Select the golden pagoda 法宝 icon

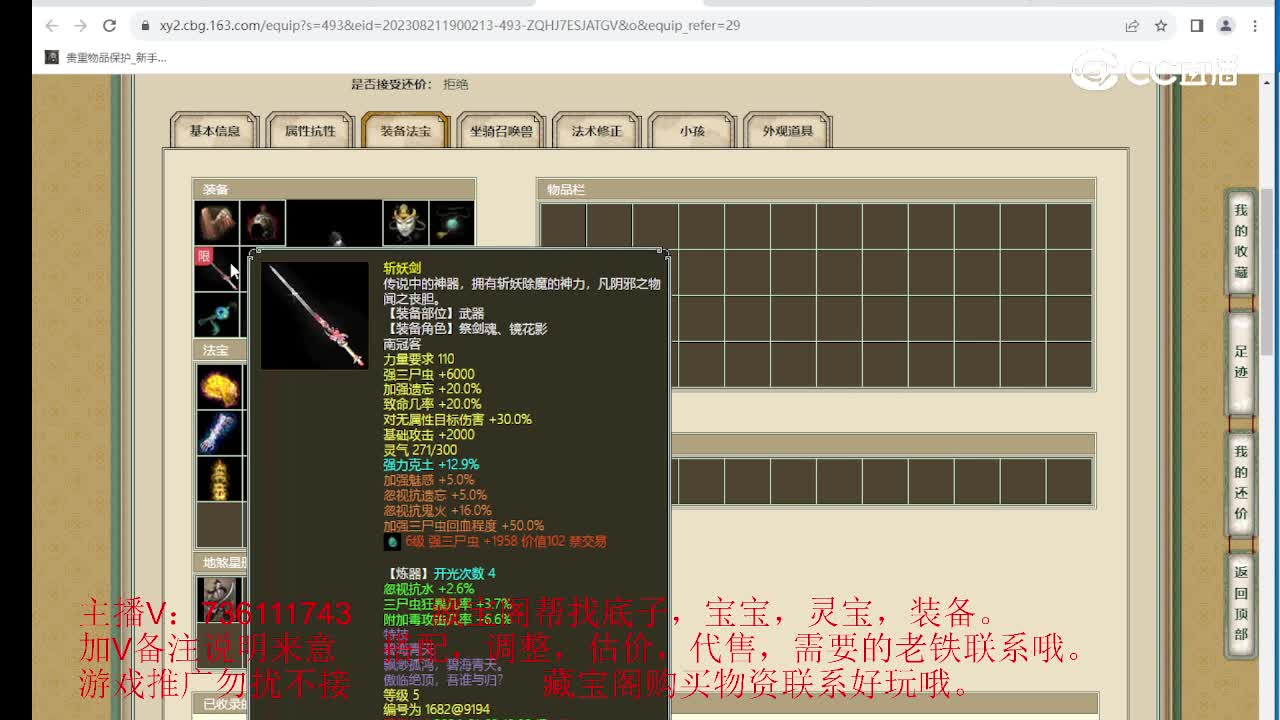(x=219, y=479)
